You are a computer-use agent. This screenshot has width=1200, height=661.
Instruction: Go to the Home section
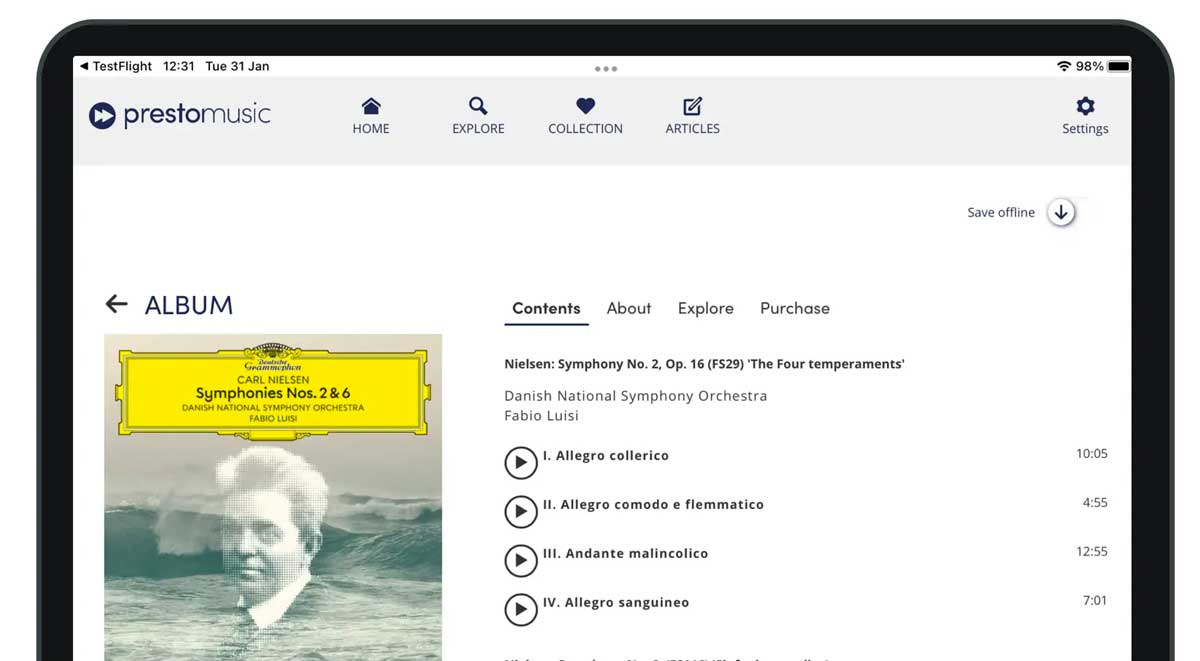tap(371, 116)
